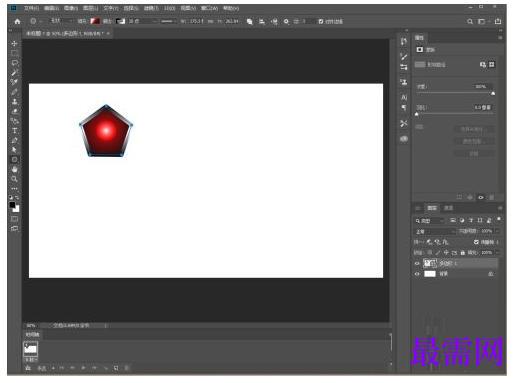Open path alignment options
This screenshot has height=383, width=522.
262,22
